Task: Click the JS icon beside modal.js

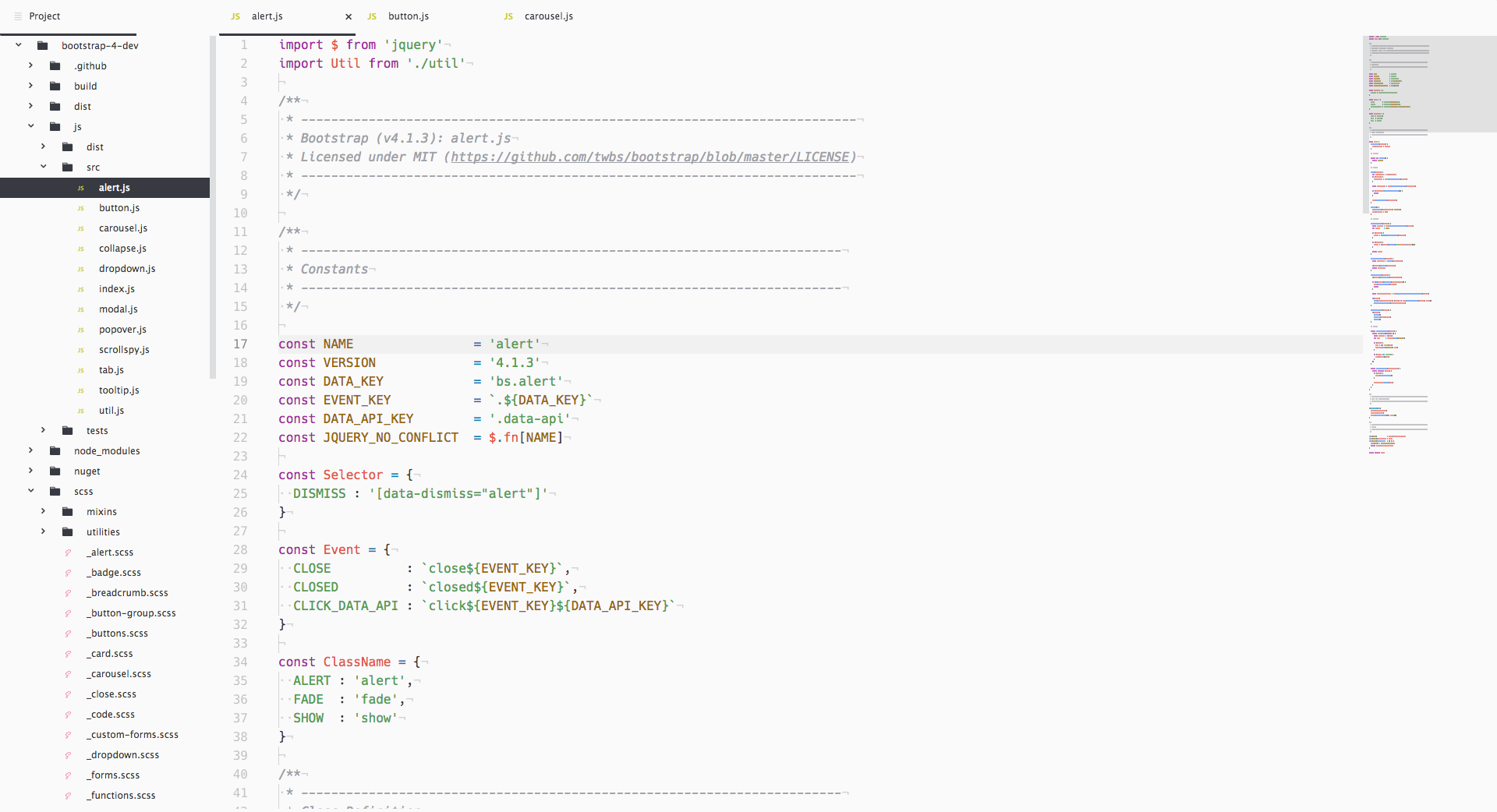Action: click(x=80, y=309)
